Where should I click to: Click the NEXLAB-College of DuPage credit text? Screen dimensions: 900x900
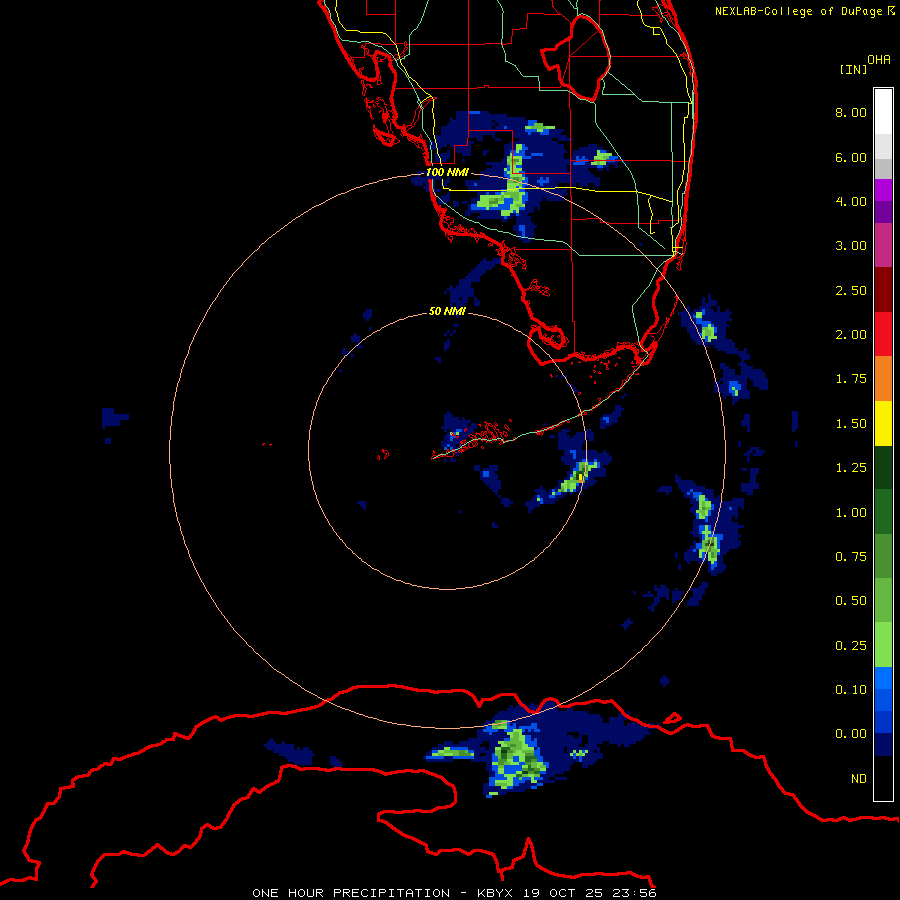tap(799, 11)
